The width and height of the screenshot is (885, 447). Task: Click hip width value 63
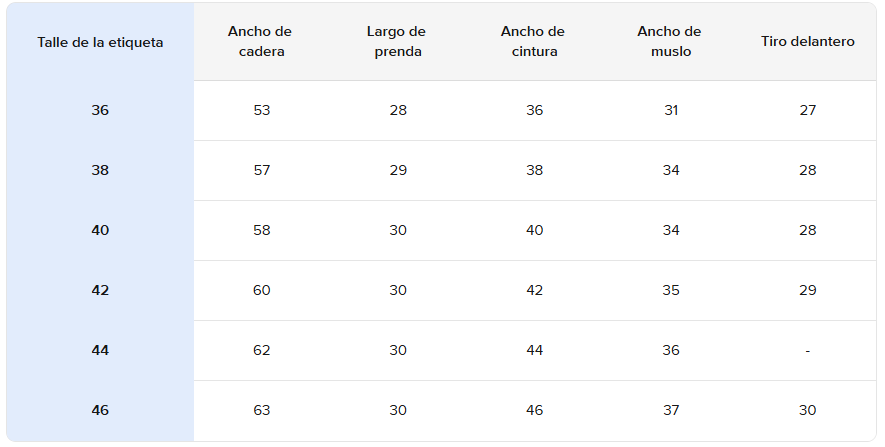click(x=262, y=410)
